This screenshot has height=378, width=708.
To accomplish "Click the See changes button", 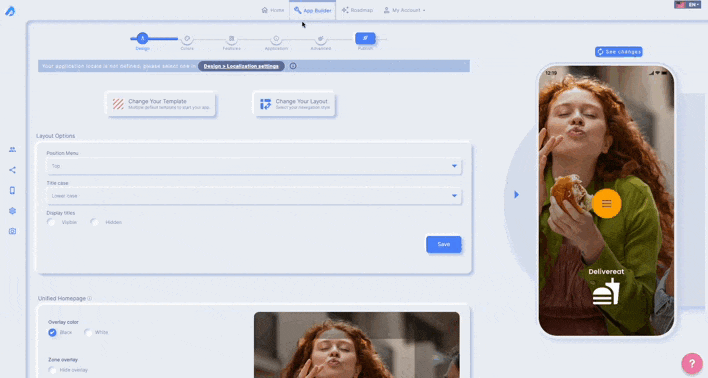I will point(619,52).
